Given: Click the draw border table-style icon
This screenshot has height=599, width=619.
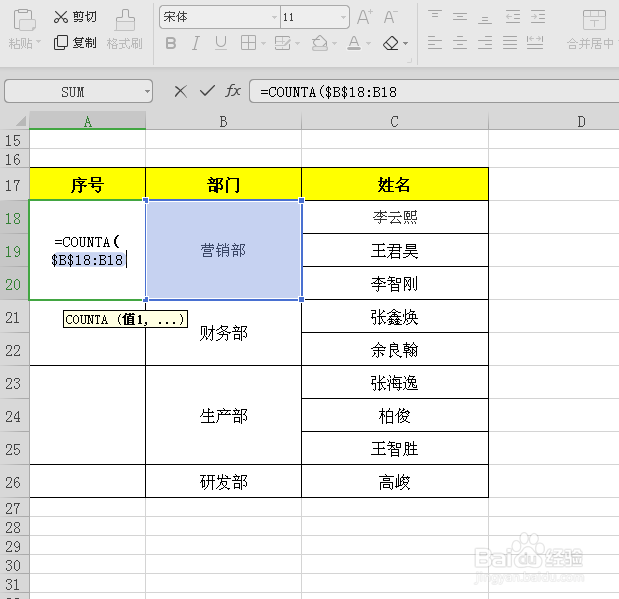Looking at the screenshot, I should click(x=283, y=43).
